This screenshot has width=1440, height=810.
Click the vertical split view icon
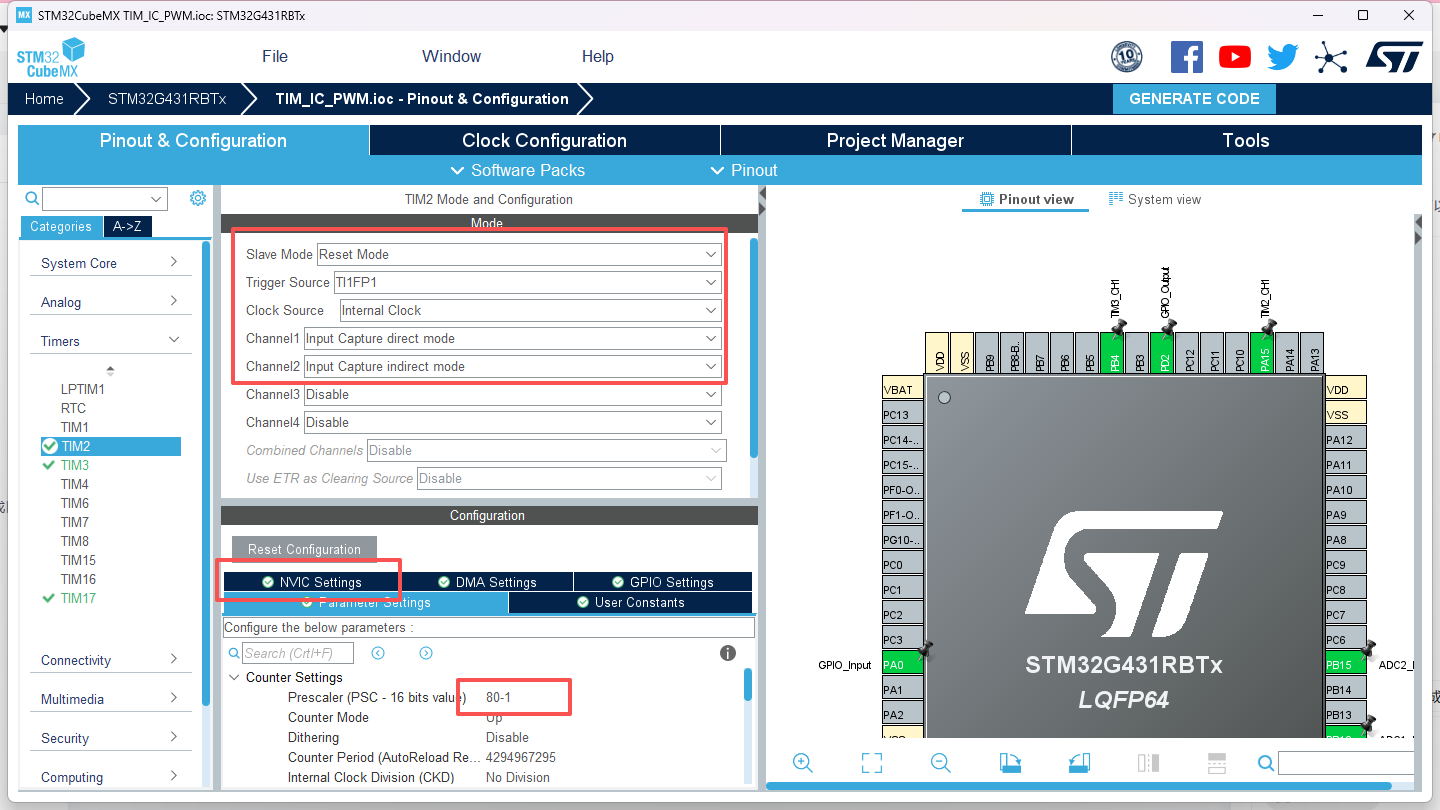pos(1148,763)
